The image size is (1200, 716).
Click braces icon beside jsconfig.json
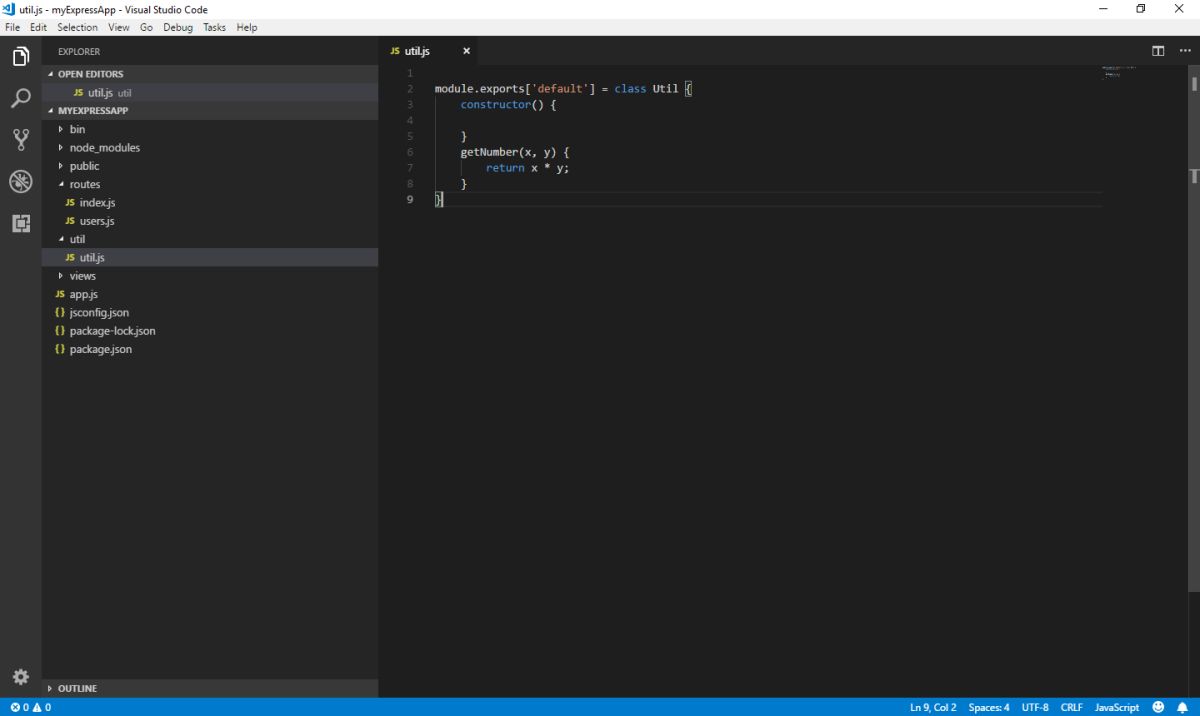tap(60, 313)
